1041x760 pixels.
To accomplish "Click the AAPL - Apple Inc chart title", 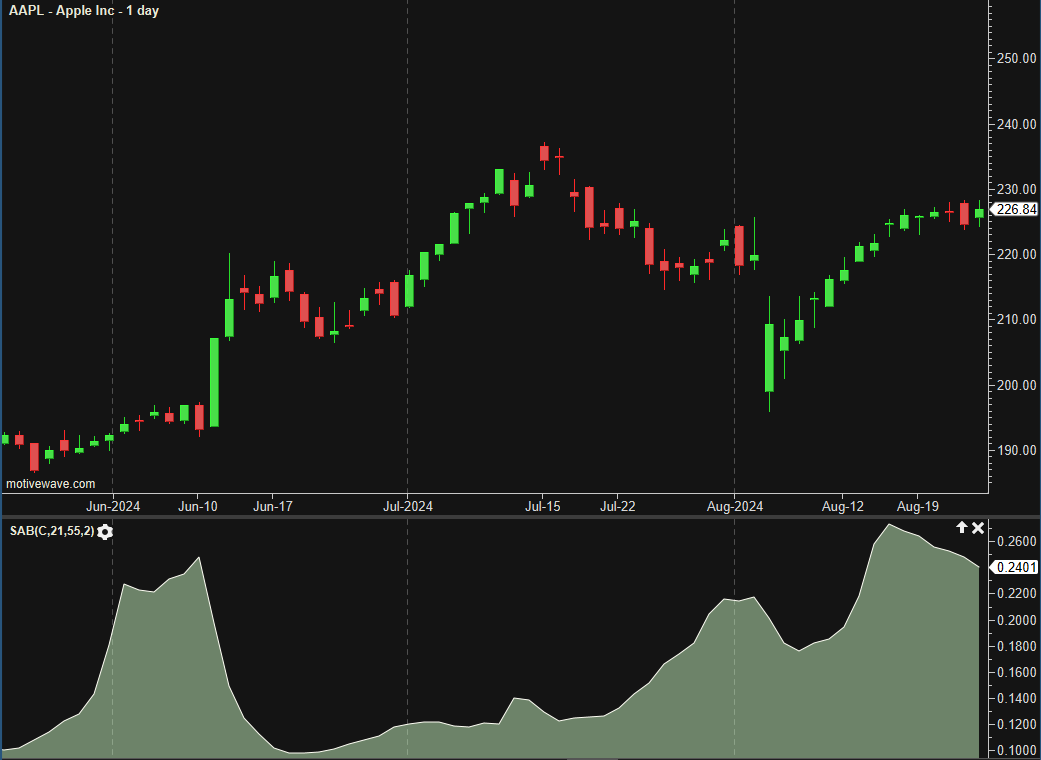I will click(x=84, y=11).
